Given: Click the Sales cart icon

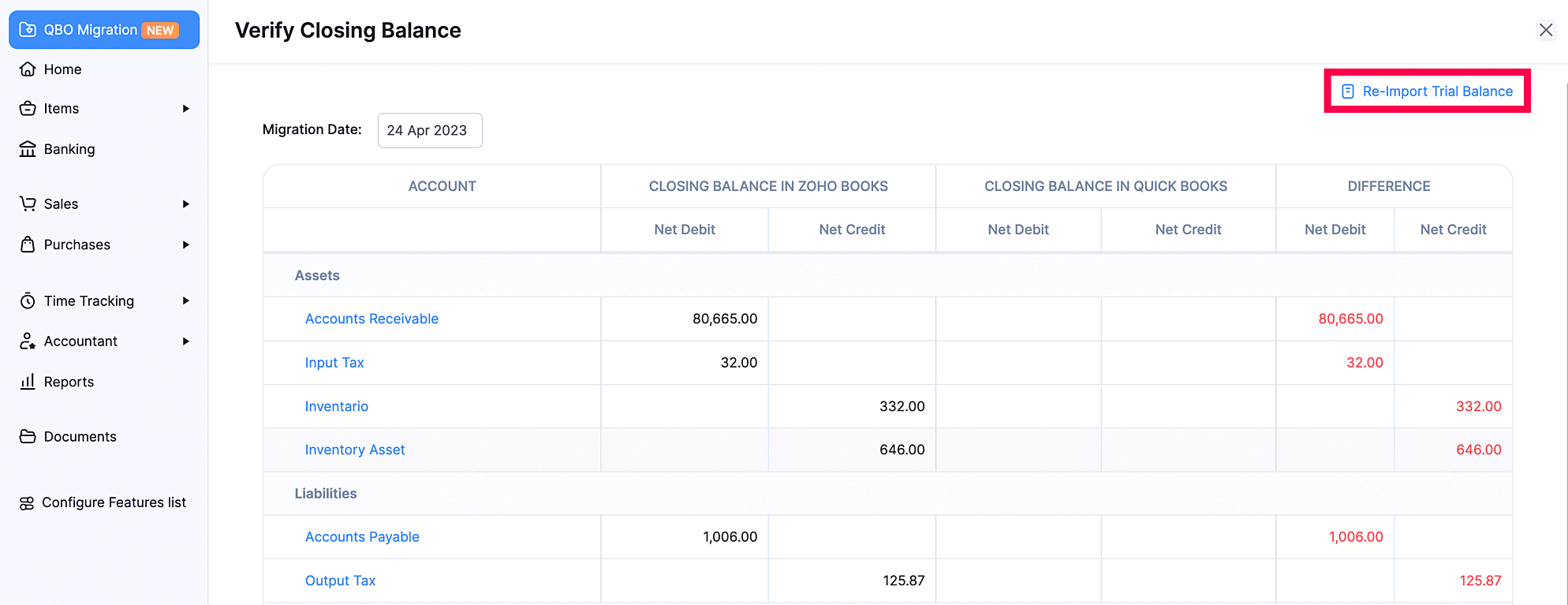Looking at the screenshot, I should click(x=28, y=204).
